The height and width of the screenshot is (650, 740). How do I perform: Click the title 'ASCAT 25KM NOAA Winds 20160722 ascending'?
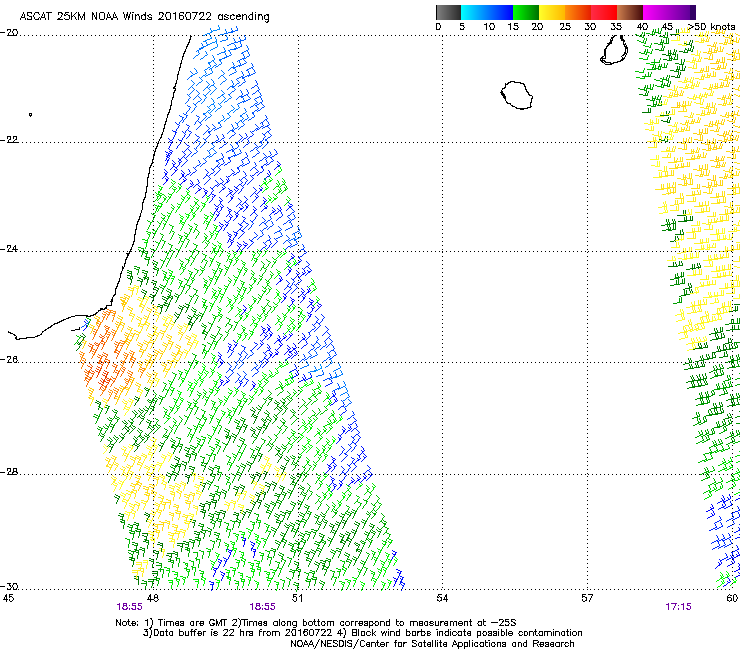(x=144, y=17)
